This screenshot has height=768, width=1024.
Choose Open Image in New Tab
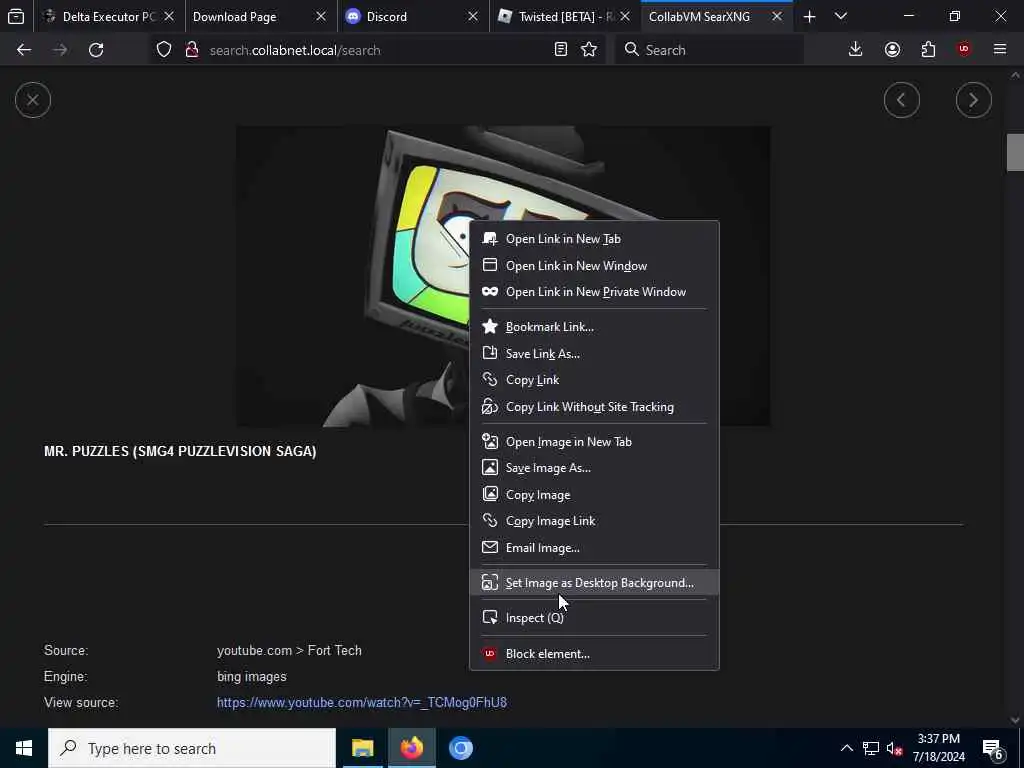click(x=594, y=442)
